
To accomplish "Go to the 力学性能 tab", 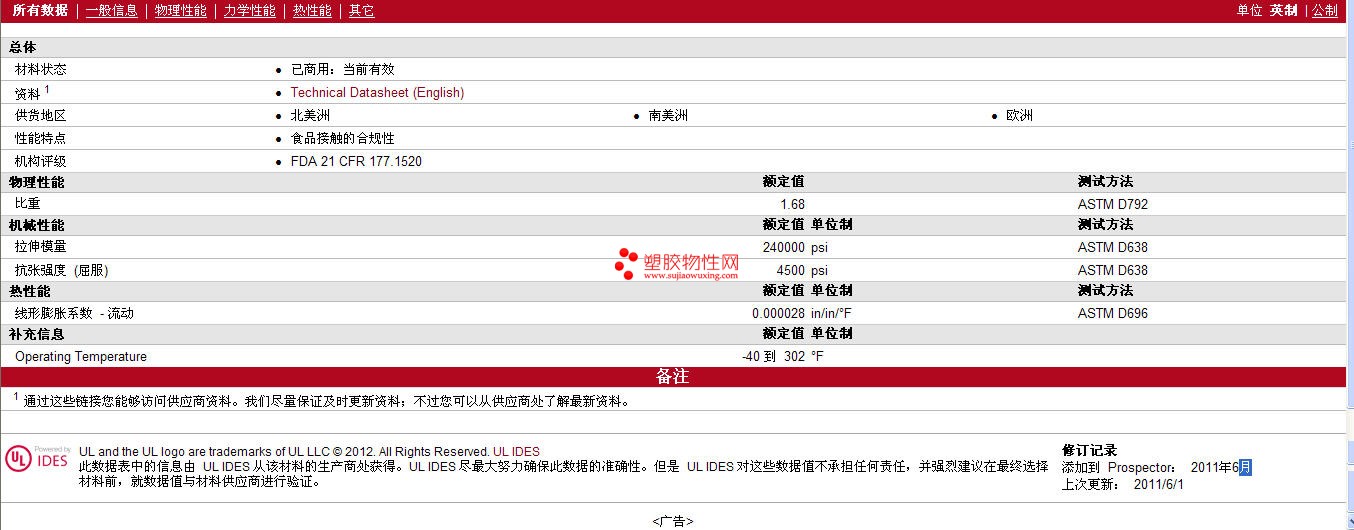I will click(250, 10).
